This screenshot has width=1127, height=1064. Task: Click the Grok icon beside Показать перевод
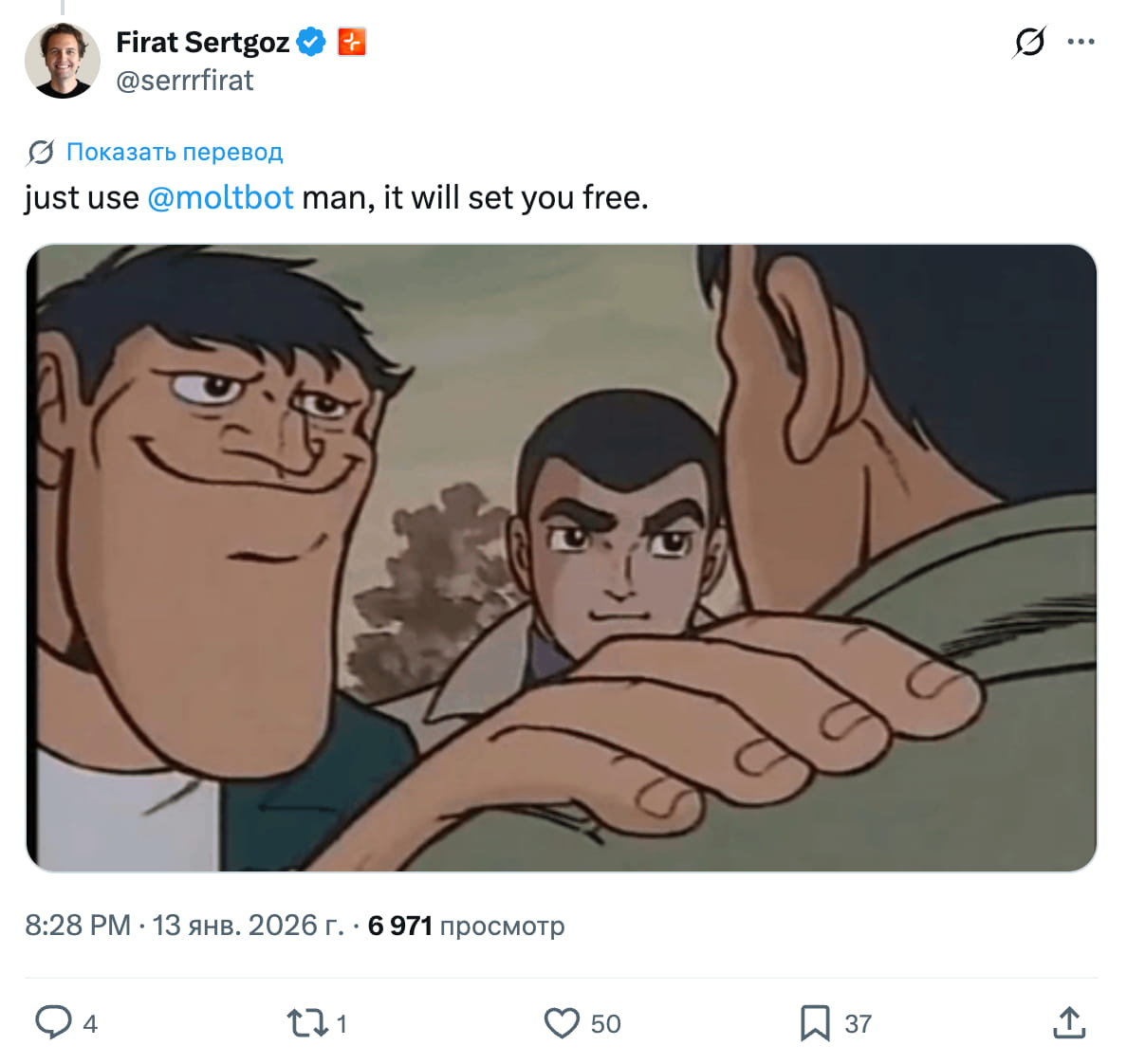click(39, 152)
